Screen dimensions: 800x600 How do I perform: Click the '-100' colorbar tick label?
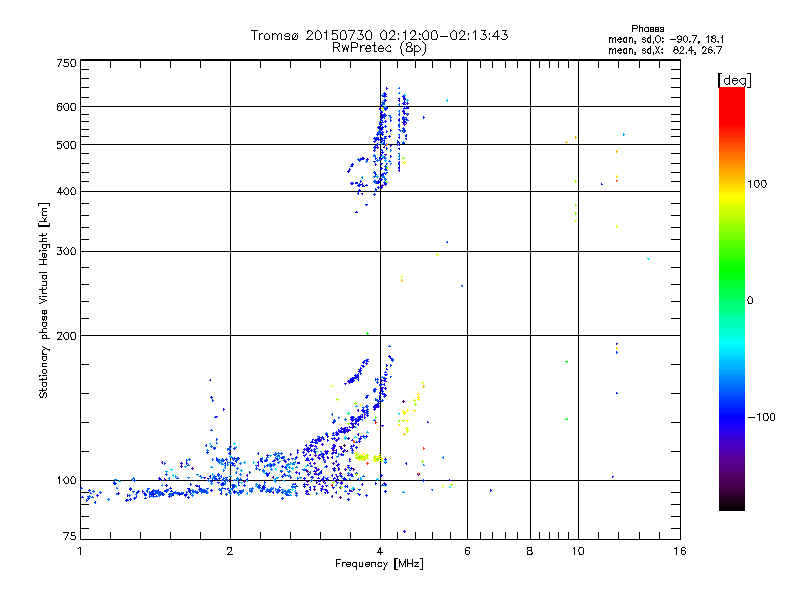click(761, 417)
